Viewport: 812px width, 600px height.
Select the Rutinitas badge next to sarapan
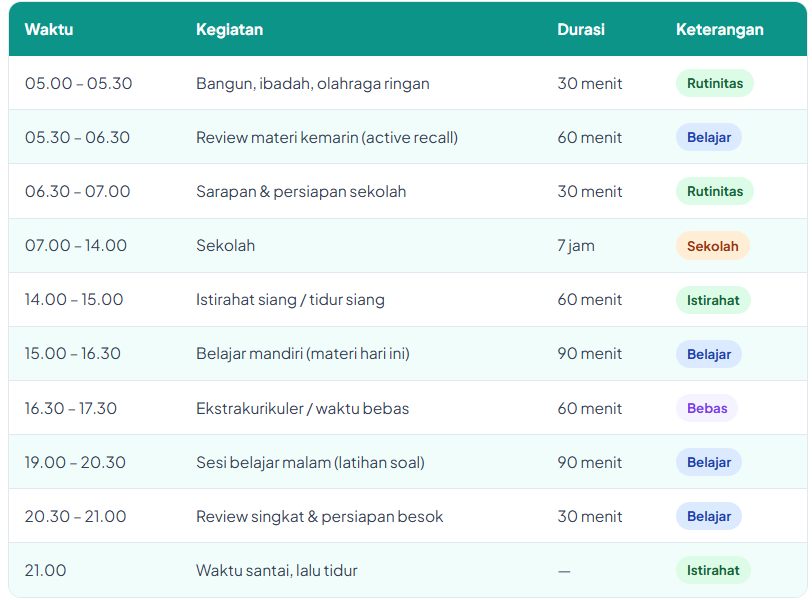coord(713,191)
